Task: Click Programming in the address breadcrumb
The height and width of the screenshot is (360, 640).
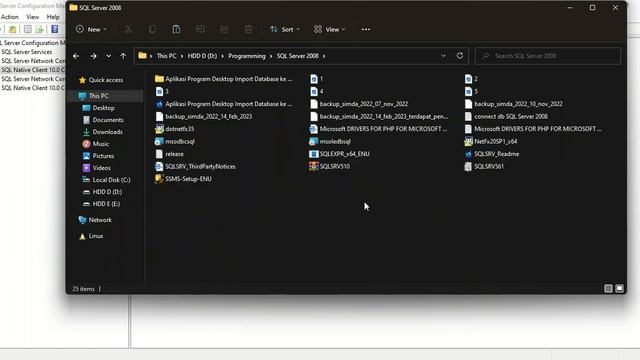Action: [247, 56]
